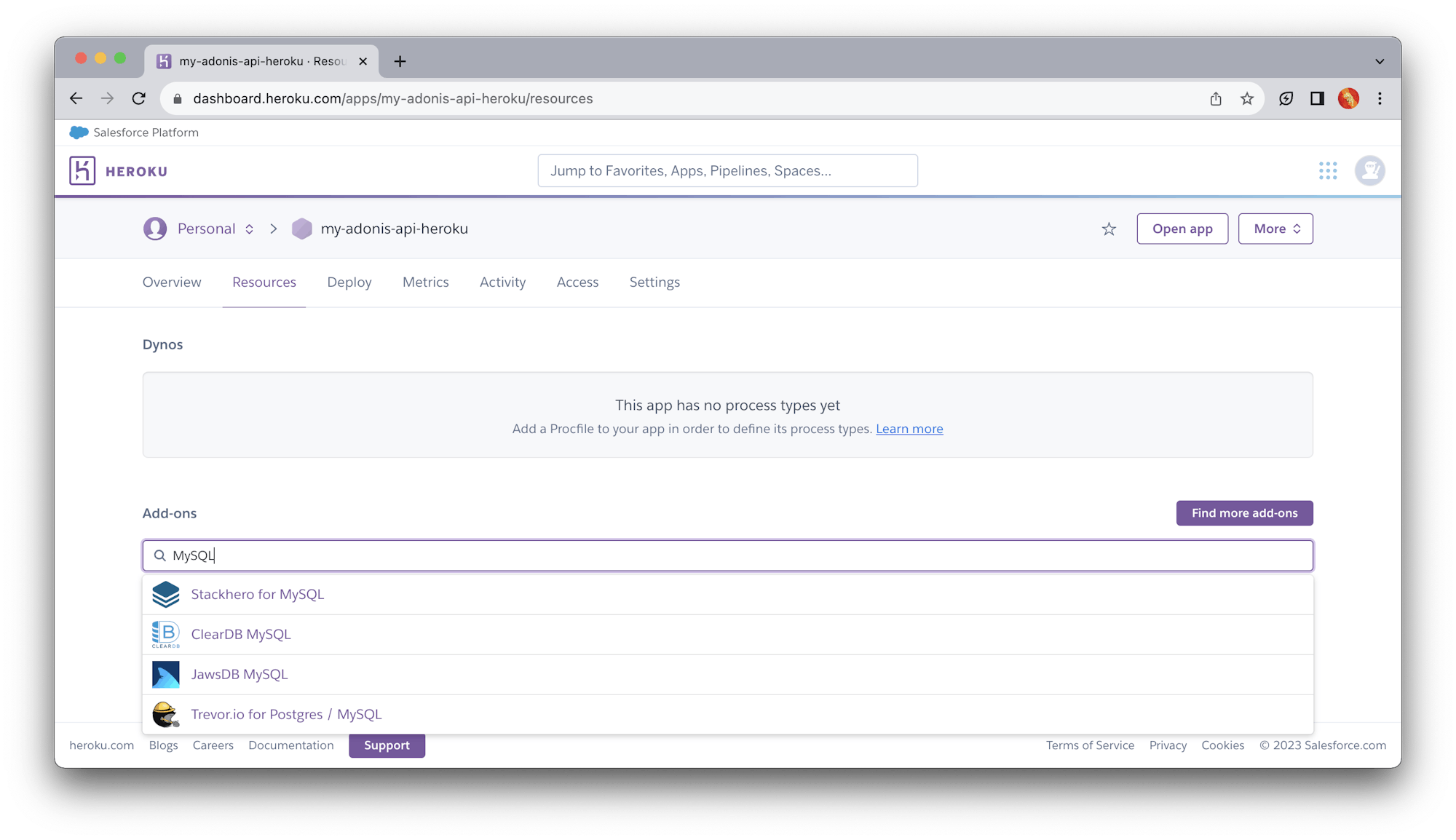Click the Trevor.io add-on icon
Screen dimensions: 1456x840
pyautogui.click(x=165, y=714)
